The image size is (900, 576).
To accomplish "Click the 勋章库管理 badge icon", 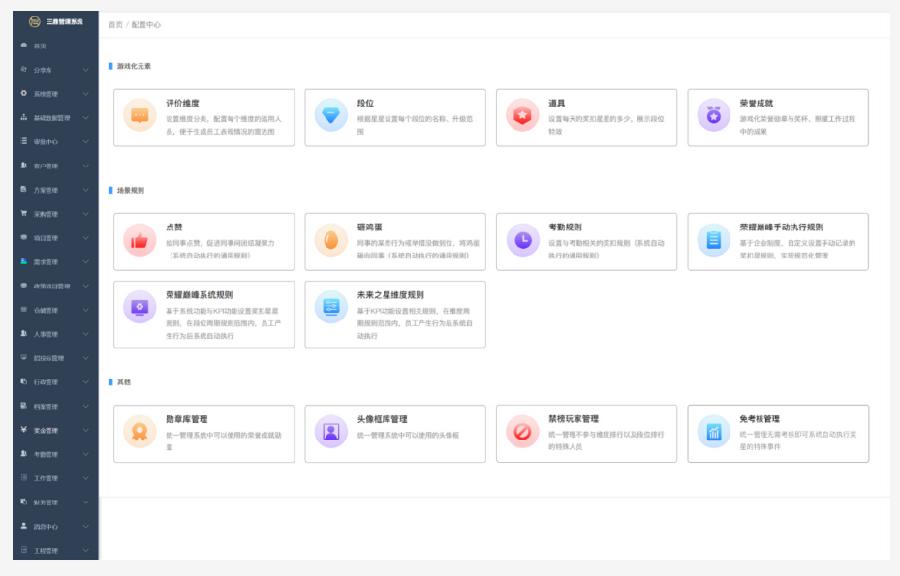I will [140, 432].
